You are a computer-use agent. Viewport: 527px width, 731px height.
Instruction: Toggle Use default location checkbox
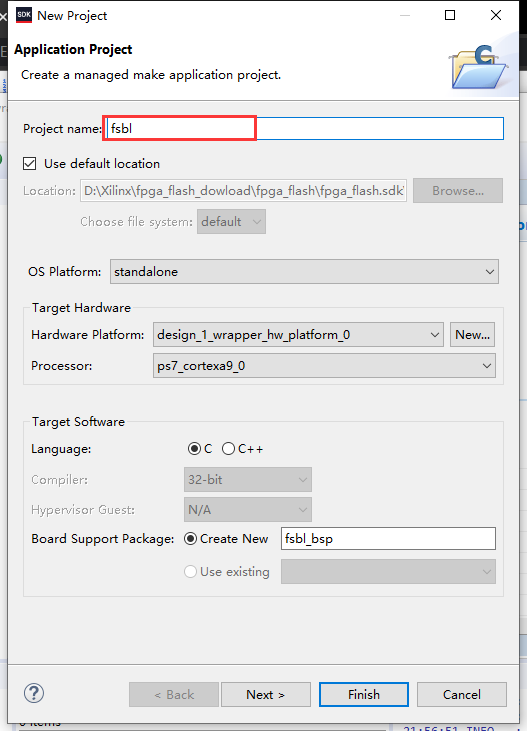click(29, 164)
